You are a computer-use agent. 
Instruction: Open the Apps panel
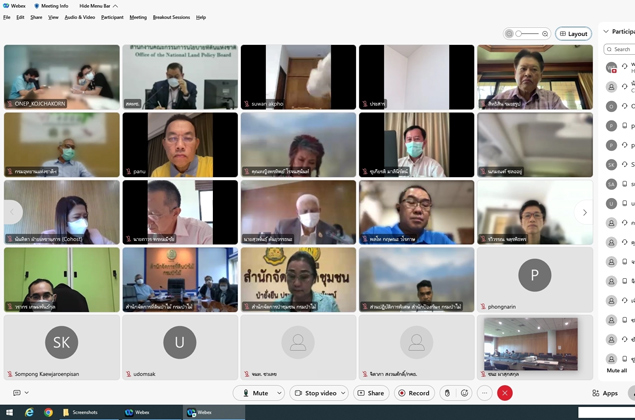tap(605, 393)
